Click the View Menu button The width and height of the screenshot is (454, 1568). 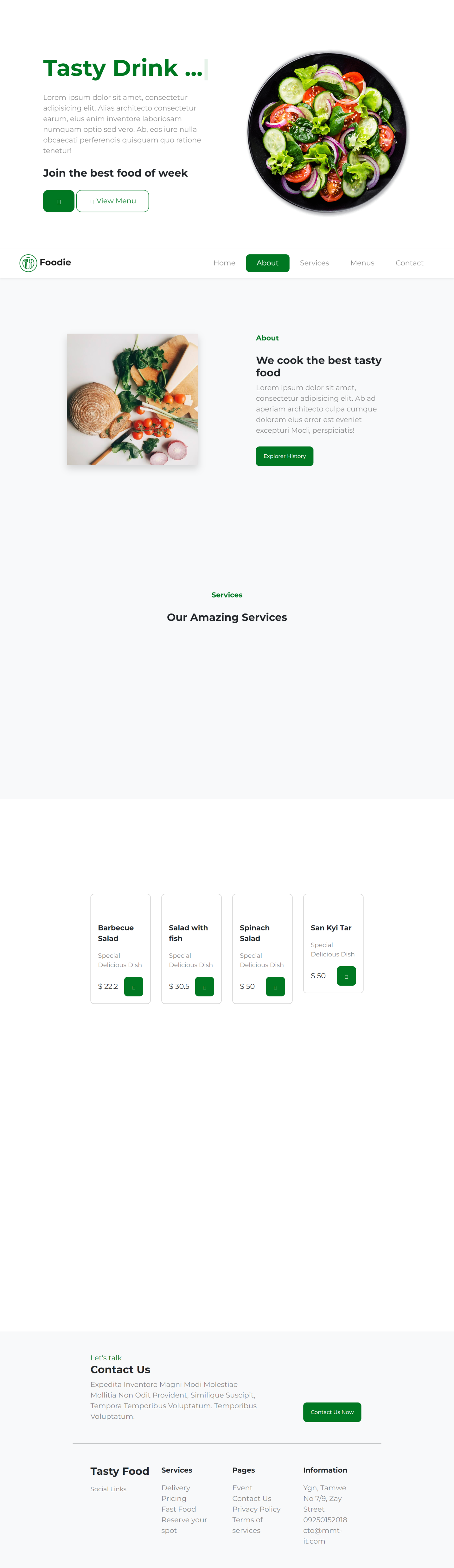112,201
